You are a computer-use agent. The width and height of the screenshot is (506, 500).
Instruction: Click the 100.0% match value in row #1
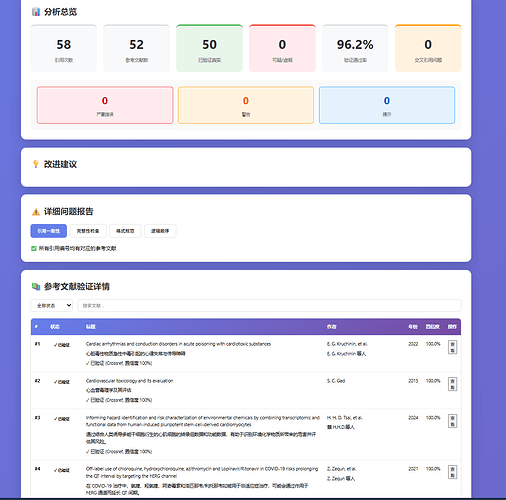[433, 344]
